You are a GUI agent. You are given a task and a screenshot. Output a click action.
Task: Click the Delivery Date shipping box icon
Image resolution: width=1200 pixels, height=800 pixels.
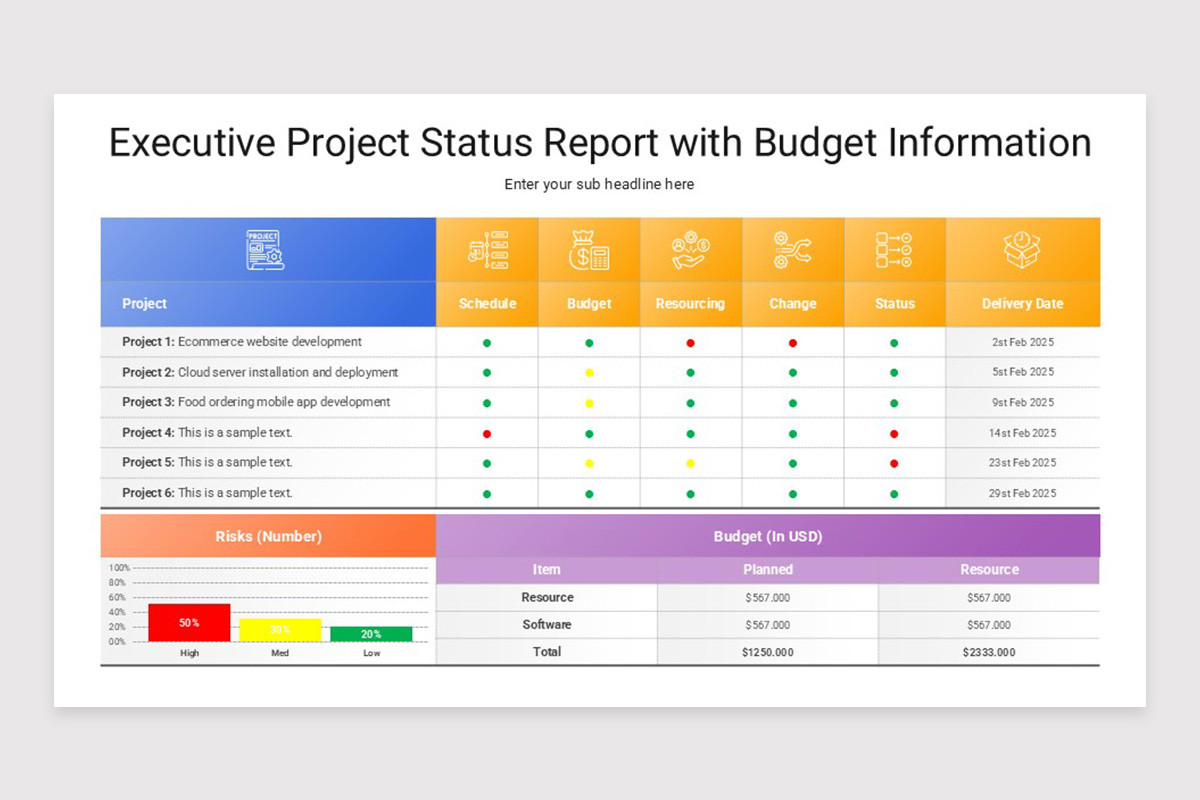point(1023,249)
